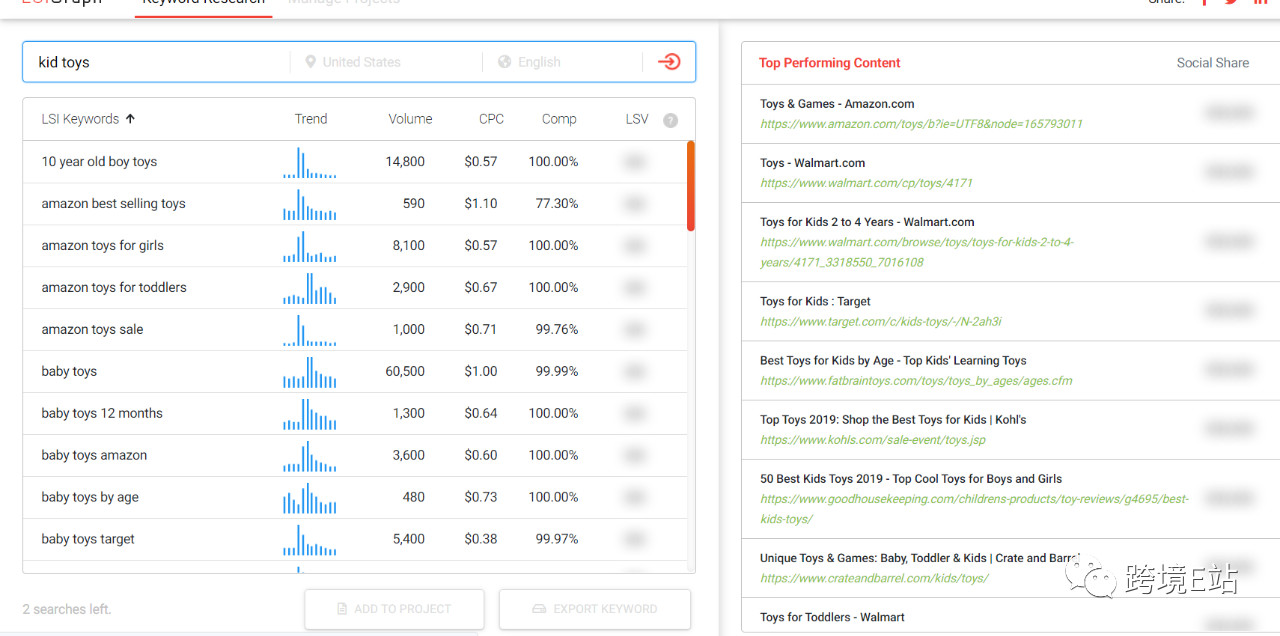Image resolution: width=1280 pixels, height=636 pixels.
Task: Sort by the Trend column header
Action: point(311,119)
